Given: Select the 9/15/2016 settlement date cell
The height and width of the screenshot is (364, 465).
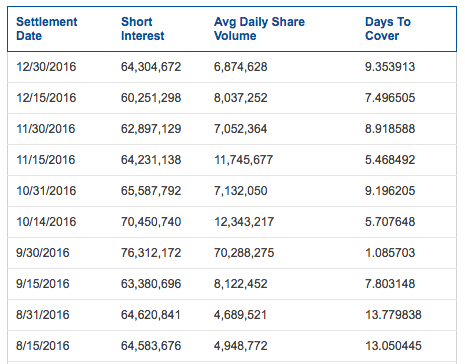Looking at the screenshot, I should pyautogui.click(x=43, y=284).
